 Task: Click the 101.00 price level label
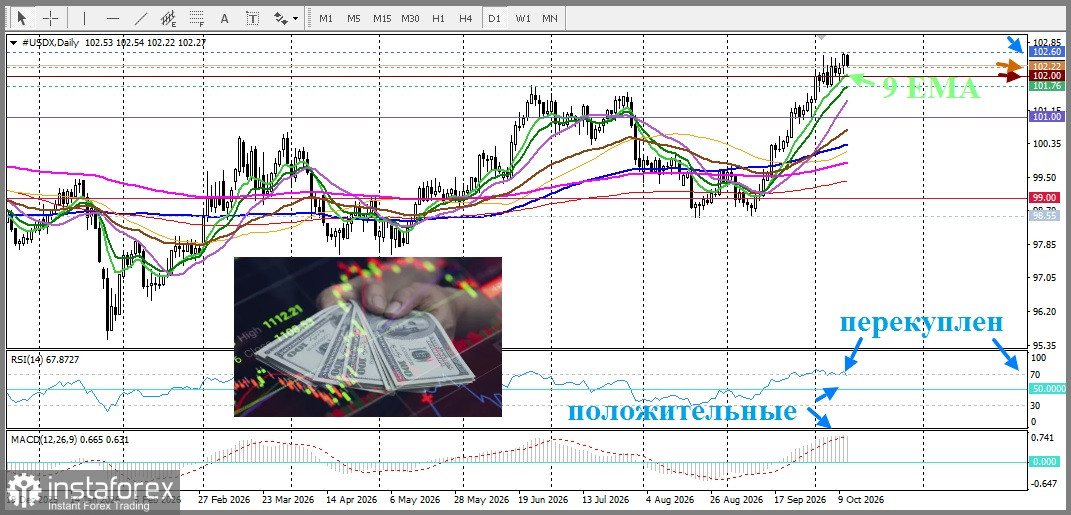pos(1047,117)
